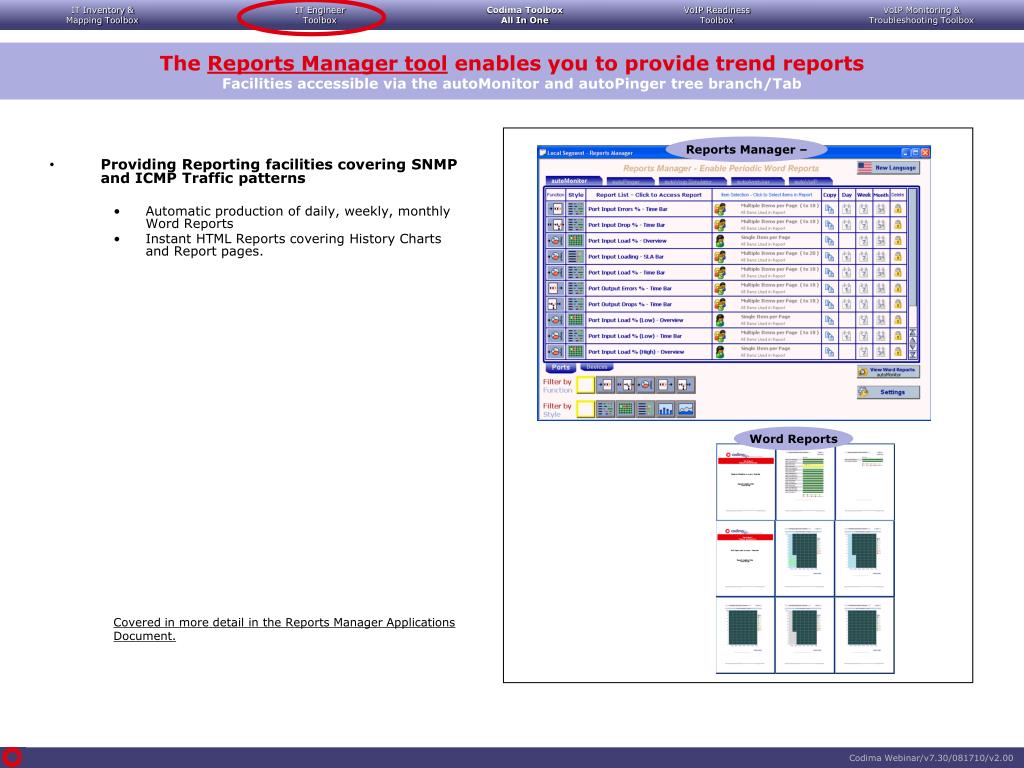This screenshot has height=768, width=1024.
Task: Click the report list vertical scrollbar
Action: pyautogui.click(x=913, y=248)
